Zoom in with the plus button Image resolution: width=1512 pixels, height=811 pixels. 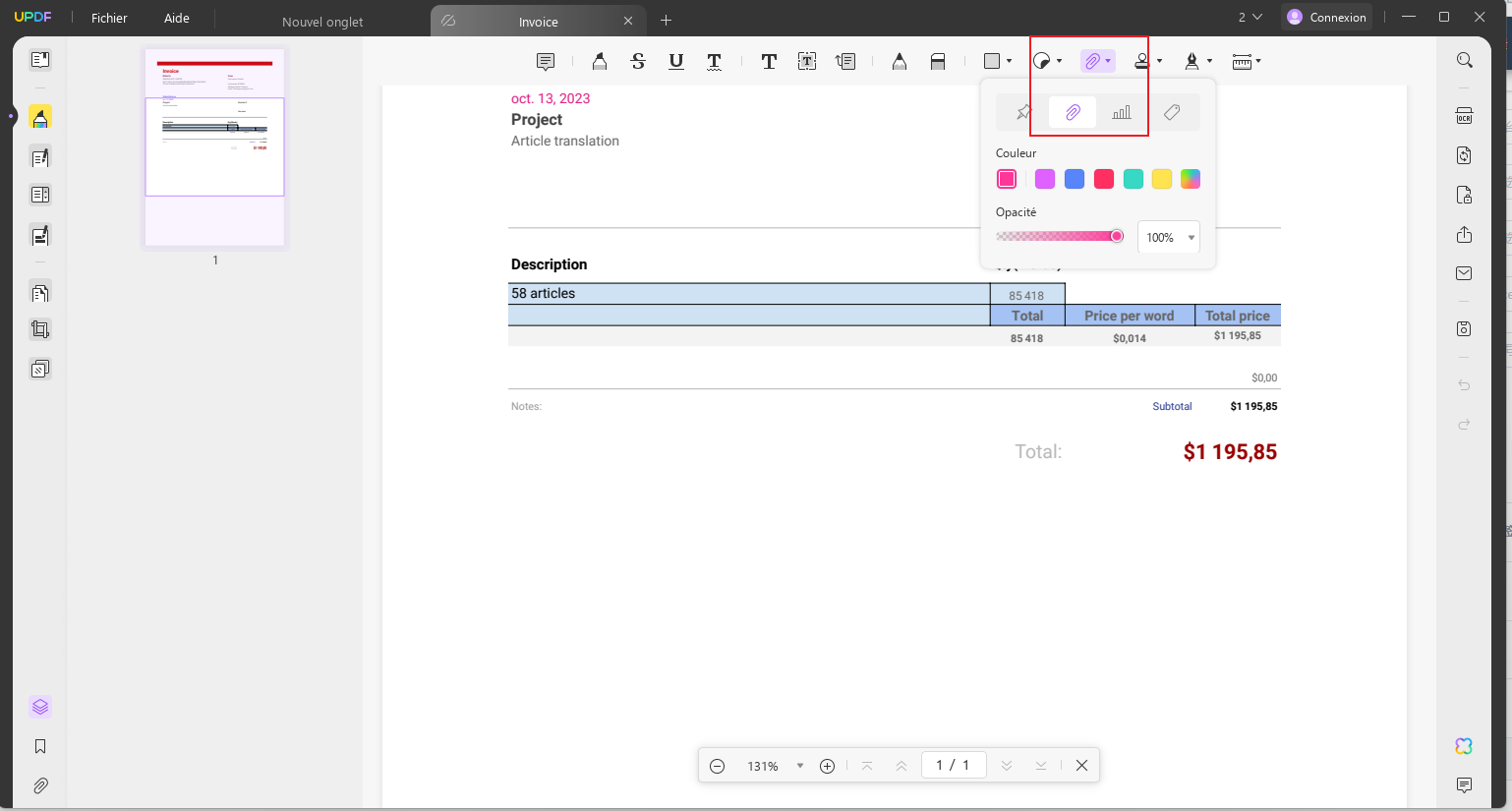(828, 766)
